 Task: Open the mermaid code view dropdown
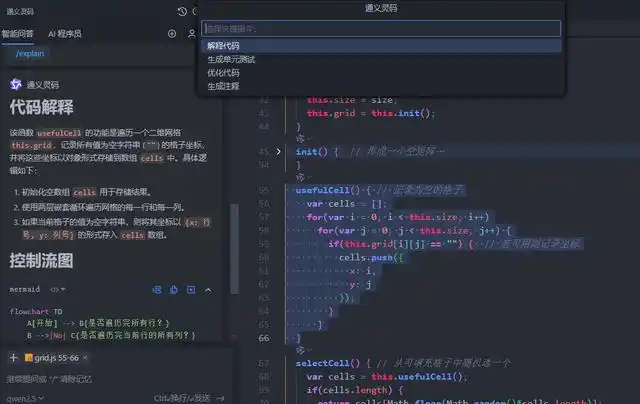click(58, 289)
